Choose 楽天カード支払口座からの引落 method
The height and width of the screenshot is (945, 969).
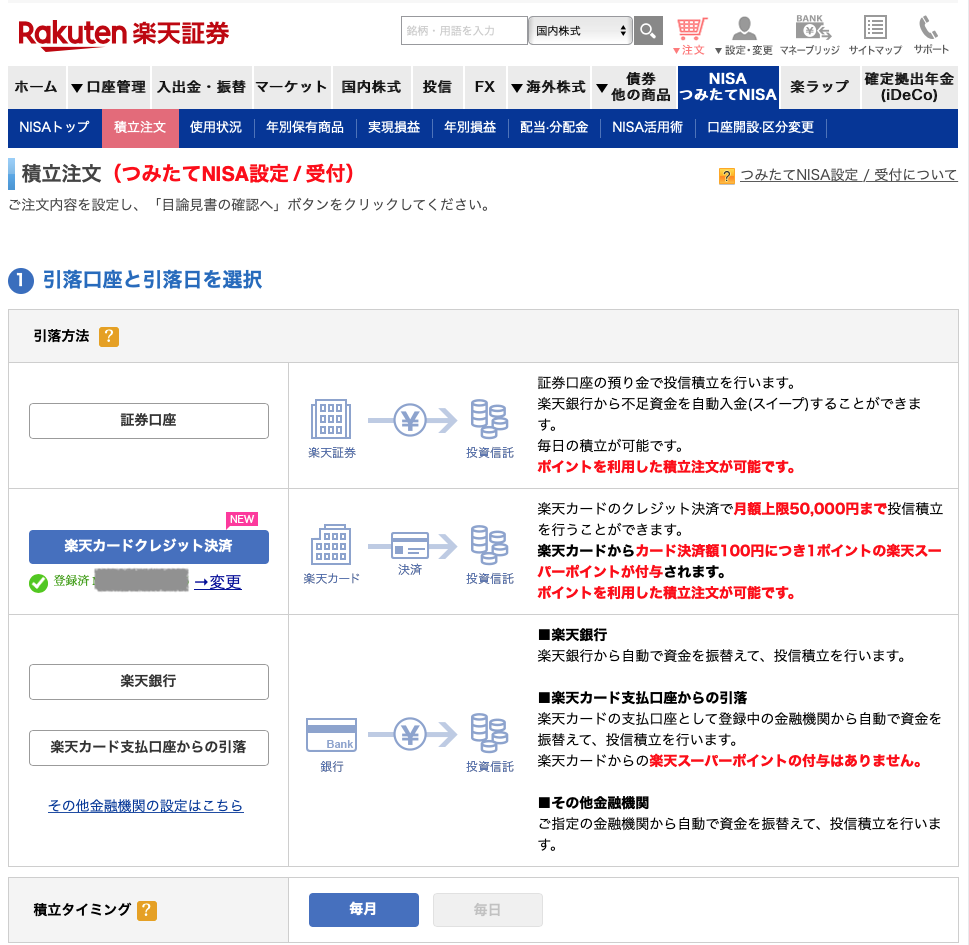tap(149, 748)
